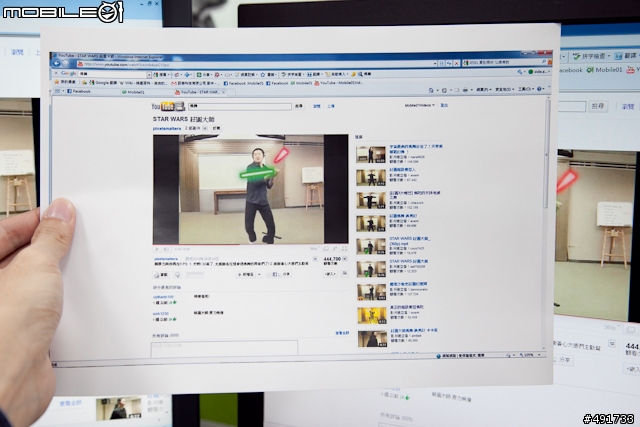Click the Internet Explorer forward arrow
Screen dimensions: 640x427
pos(66,63)
